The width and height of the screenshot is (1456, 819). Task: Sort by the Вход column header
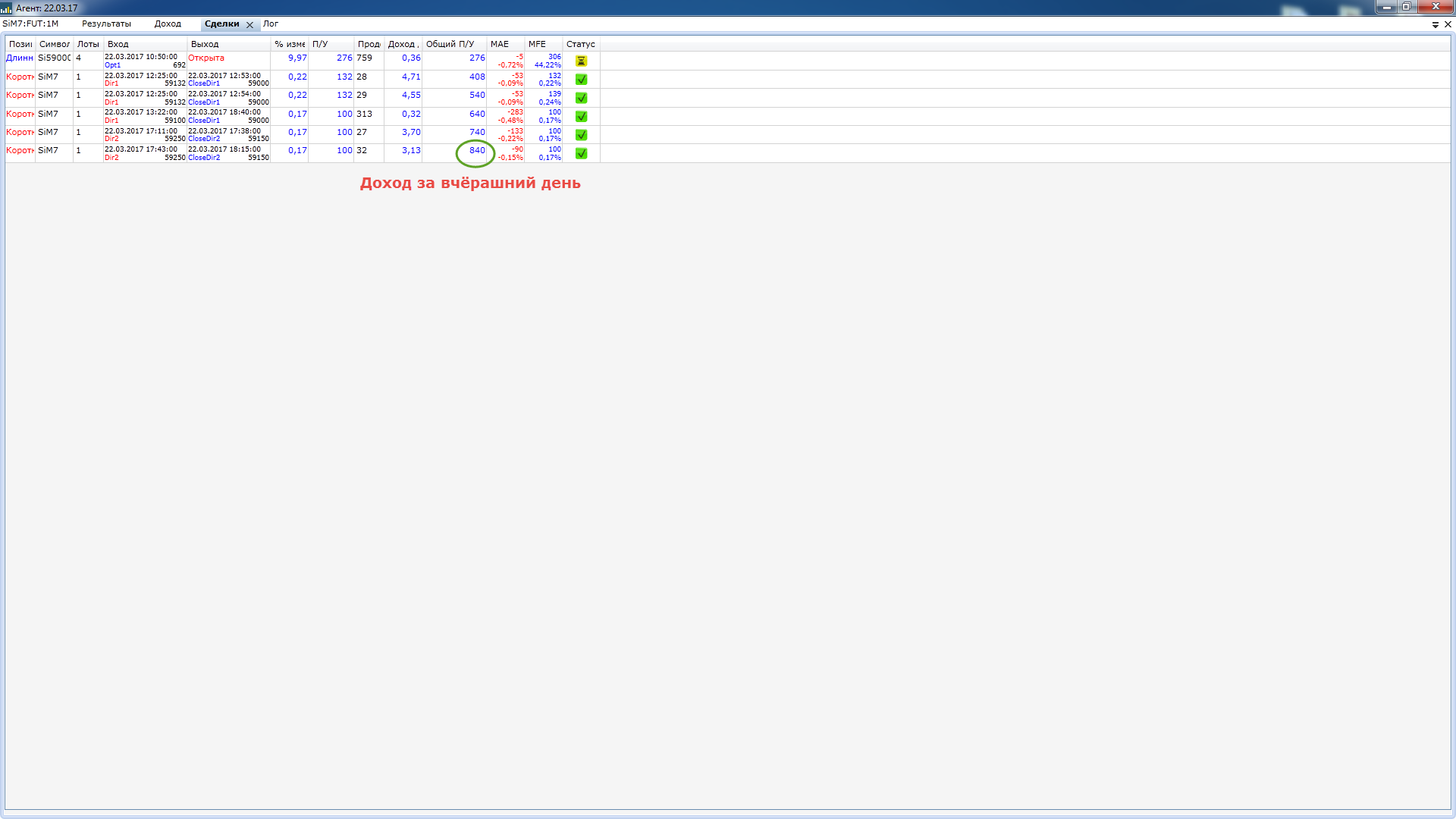[x=118, y=44]
